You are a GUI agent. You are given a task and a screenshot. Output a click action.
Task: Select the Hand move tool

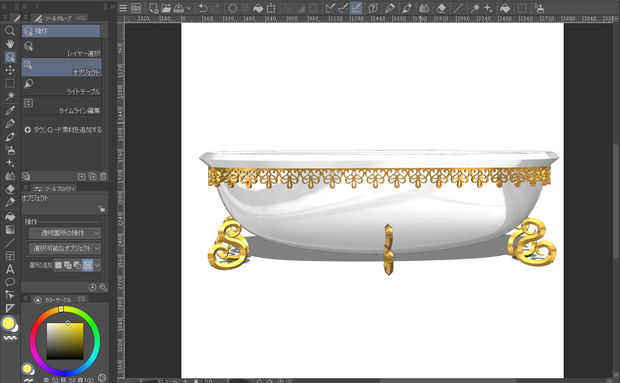click(10, 44)
